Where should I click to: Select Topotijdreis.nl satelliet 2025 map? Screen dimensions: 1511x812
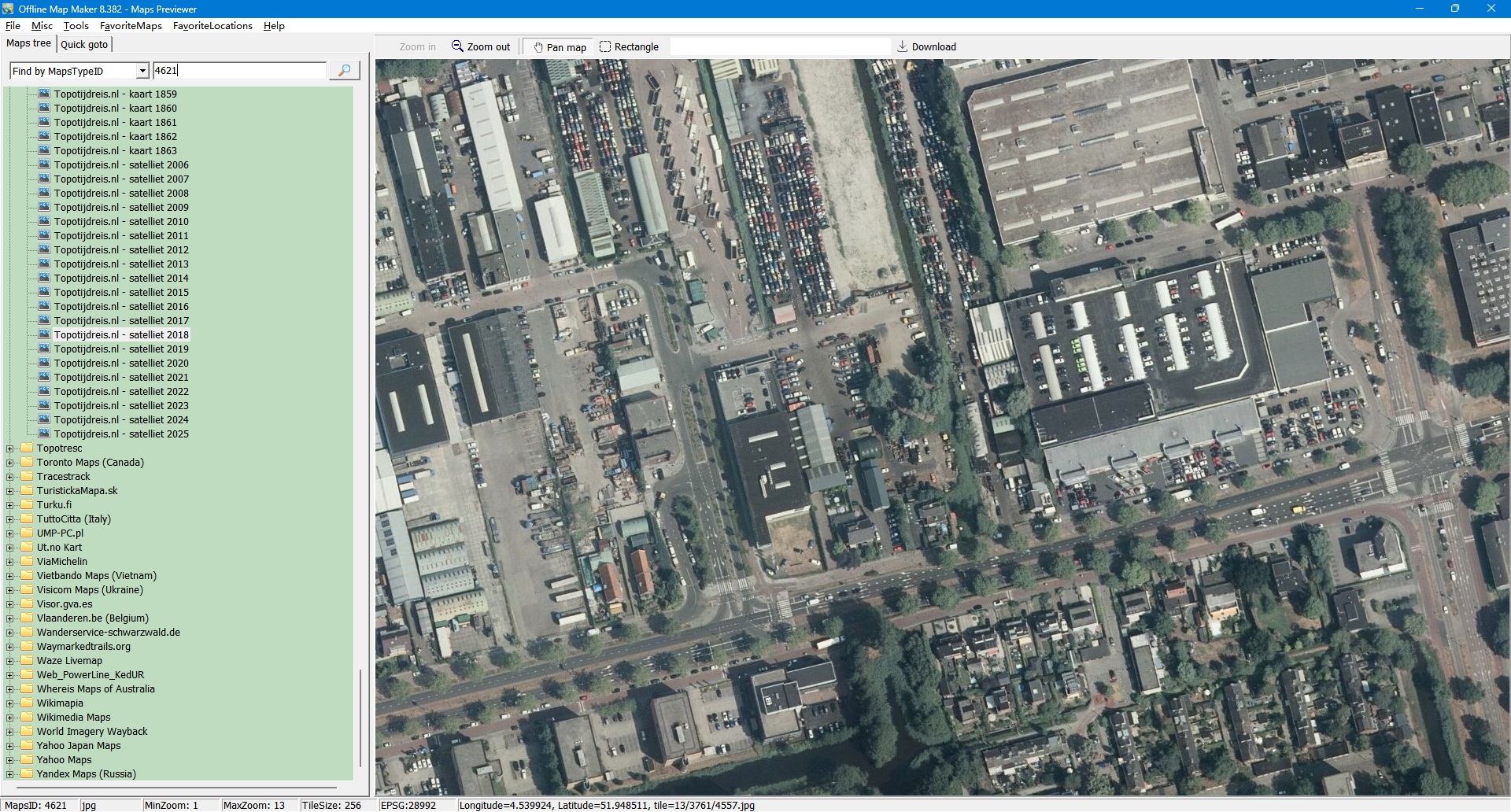(x=121, y=434)
